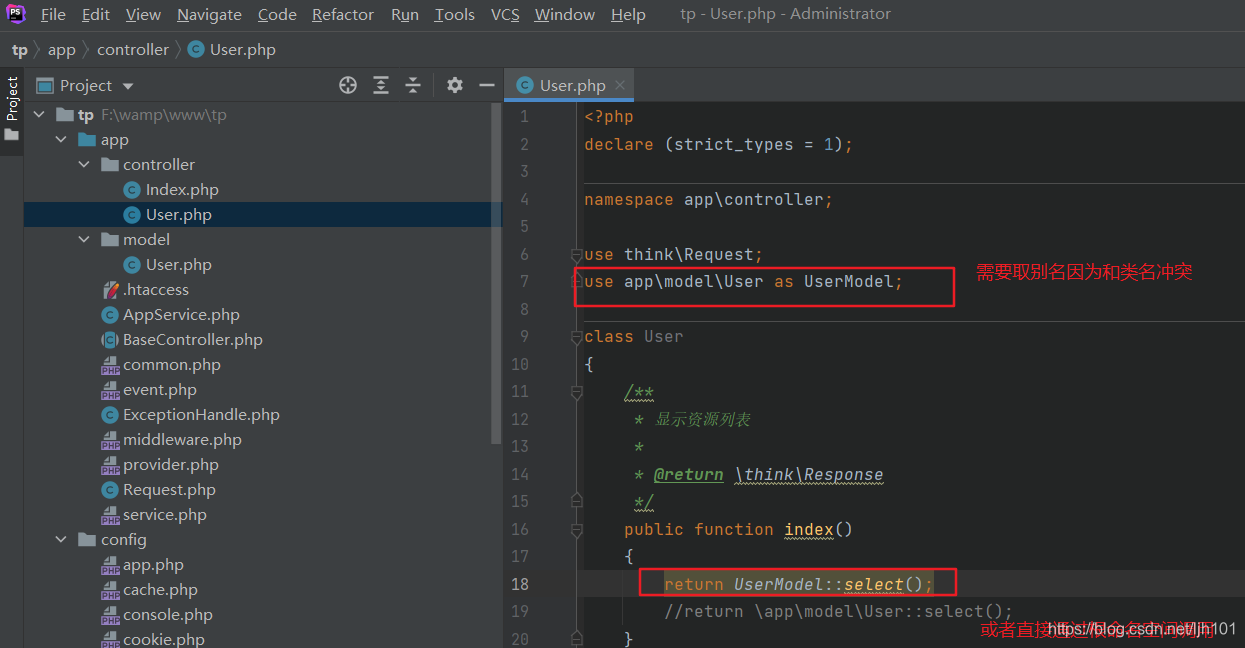Open Index.php from the controller folder

click(184, 189)
